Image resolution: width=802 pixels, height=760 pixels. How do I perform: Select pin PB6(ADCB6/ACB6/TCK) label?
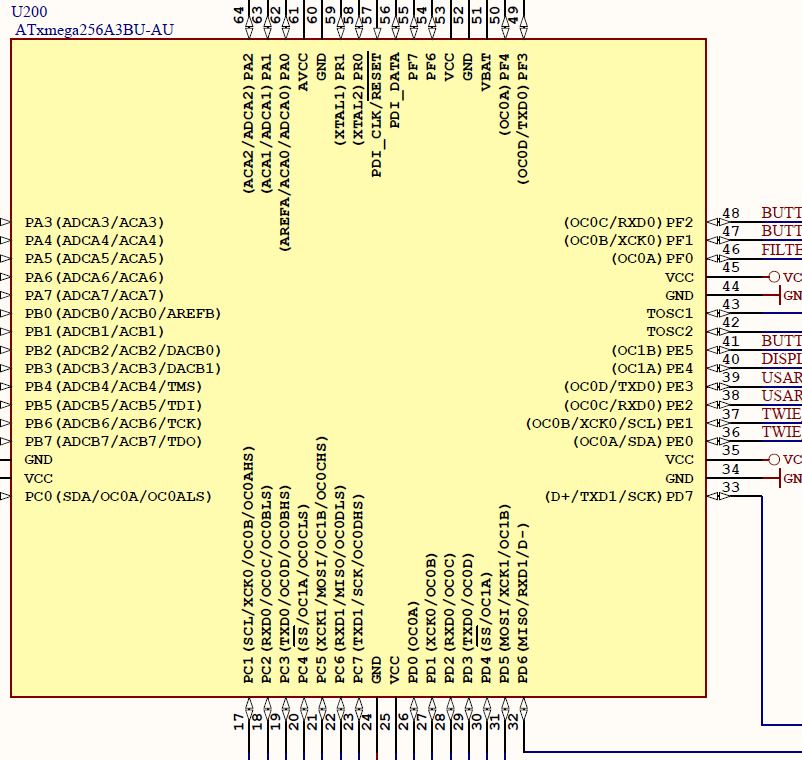point(114,423)
